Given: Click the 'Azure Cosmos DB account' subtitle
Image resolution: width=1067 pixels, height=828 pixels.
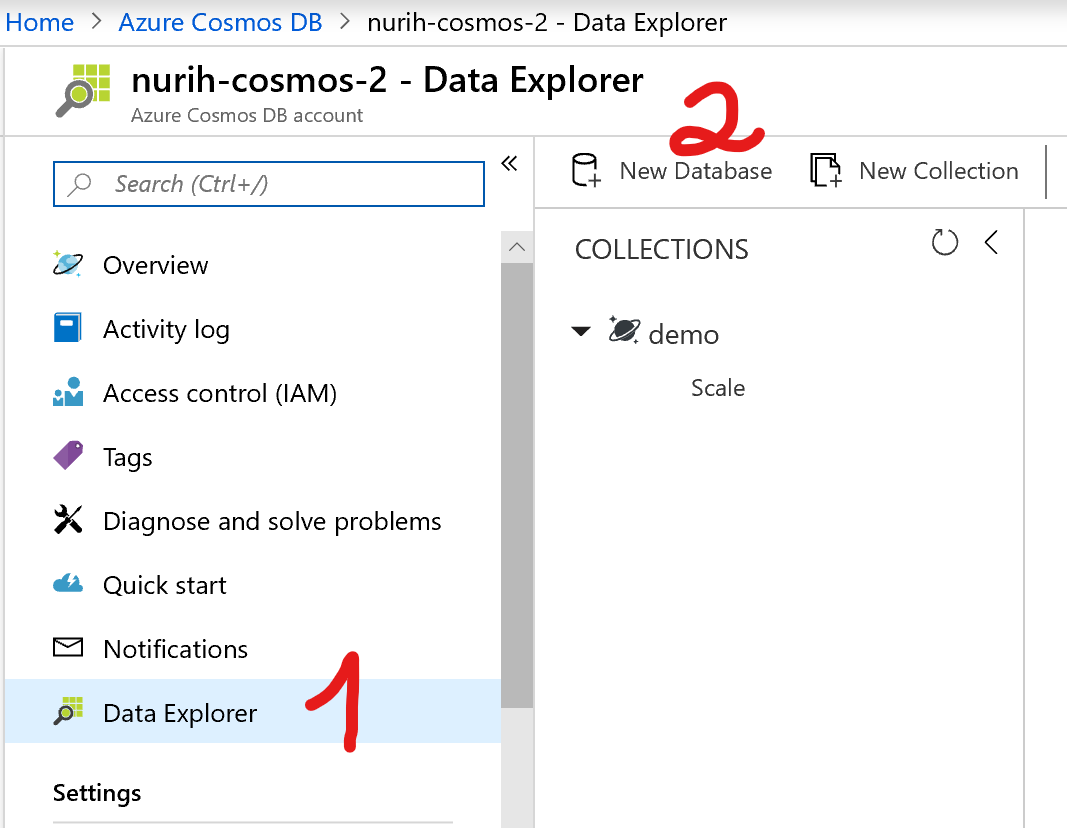Looking at the screenshot, I should point(247,116).
